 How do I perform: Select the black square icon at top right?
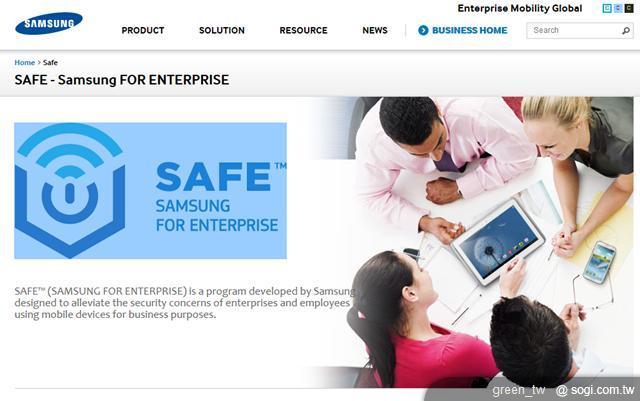(x=629, y=8)
